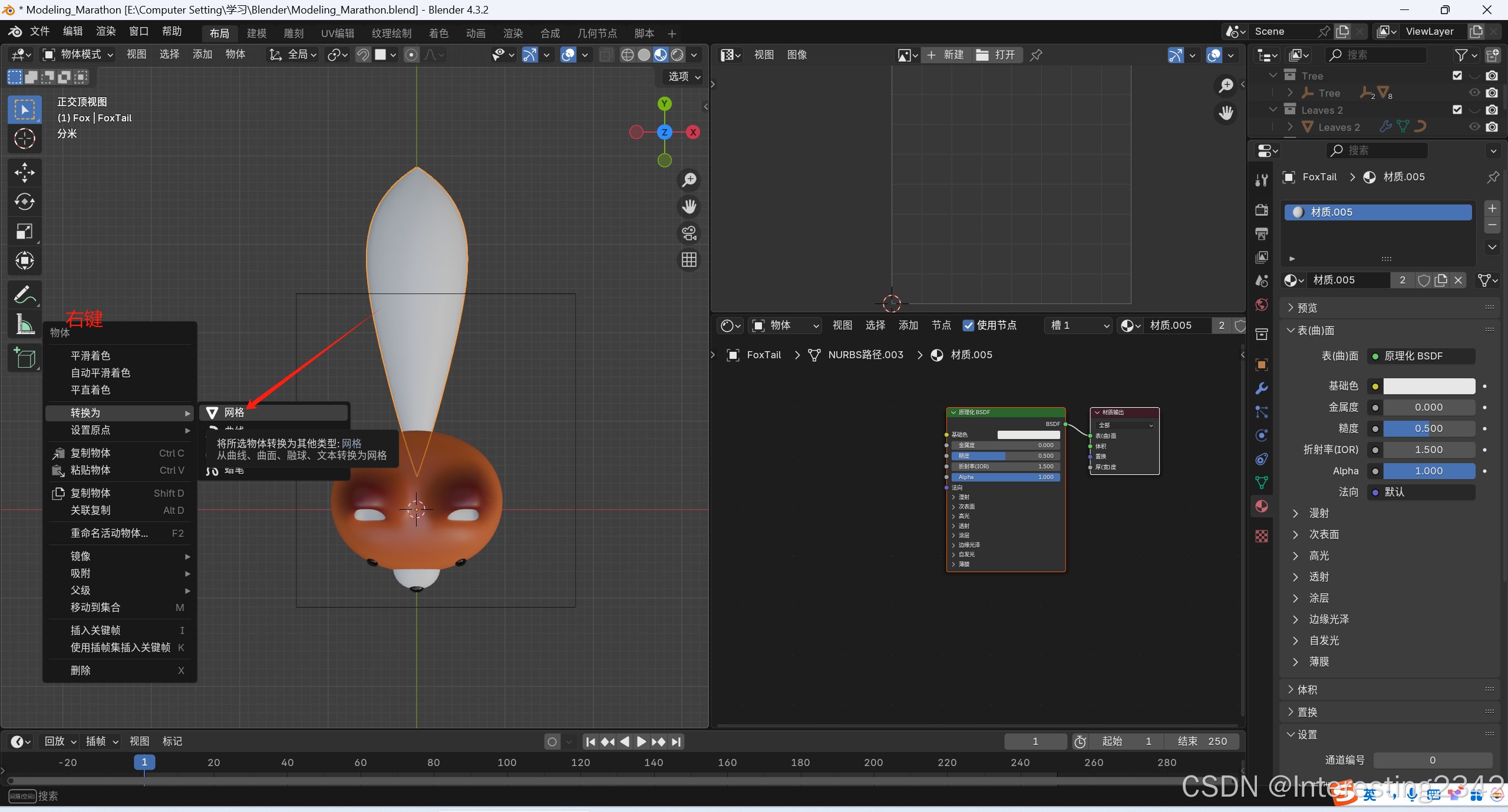This screenshot has height=812, width=1508.
Task: Click the Base Color (基础色) white swatch
Action: tap(1429, 386)
